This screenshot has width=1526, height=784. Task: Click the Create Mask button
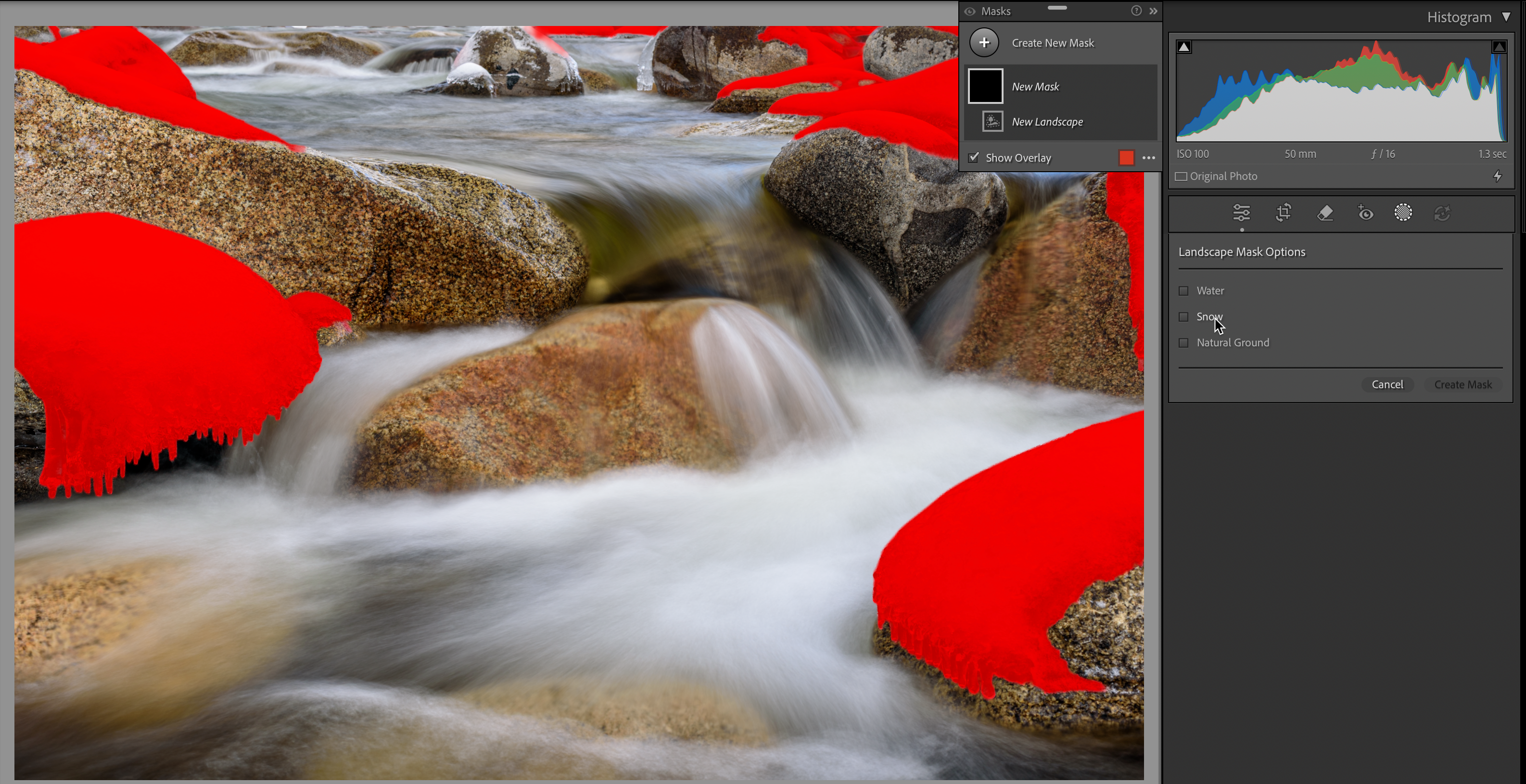pyautogui.click(x=1462, y=384)
